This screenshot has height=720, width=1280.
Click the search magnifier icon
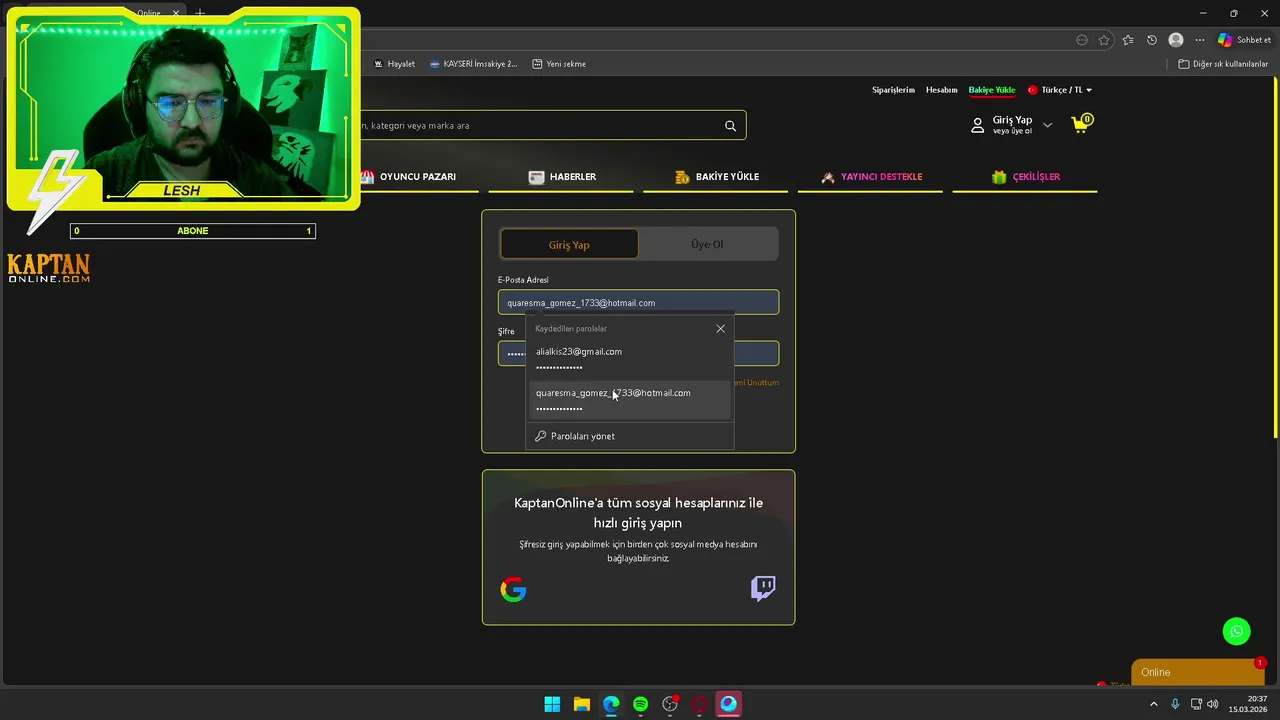coord(730,126)
